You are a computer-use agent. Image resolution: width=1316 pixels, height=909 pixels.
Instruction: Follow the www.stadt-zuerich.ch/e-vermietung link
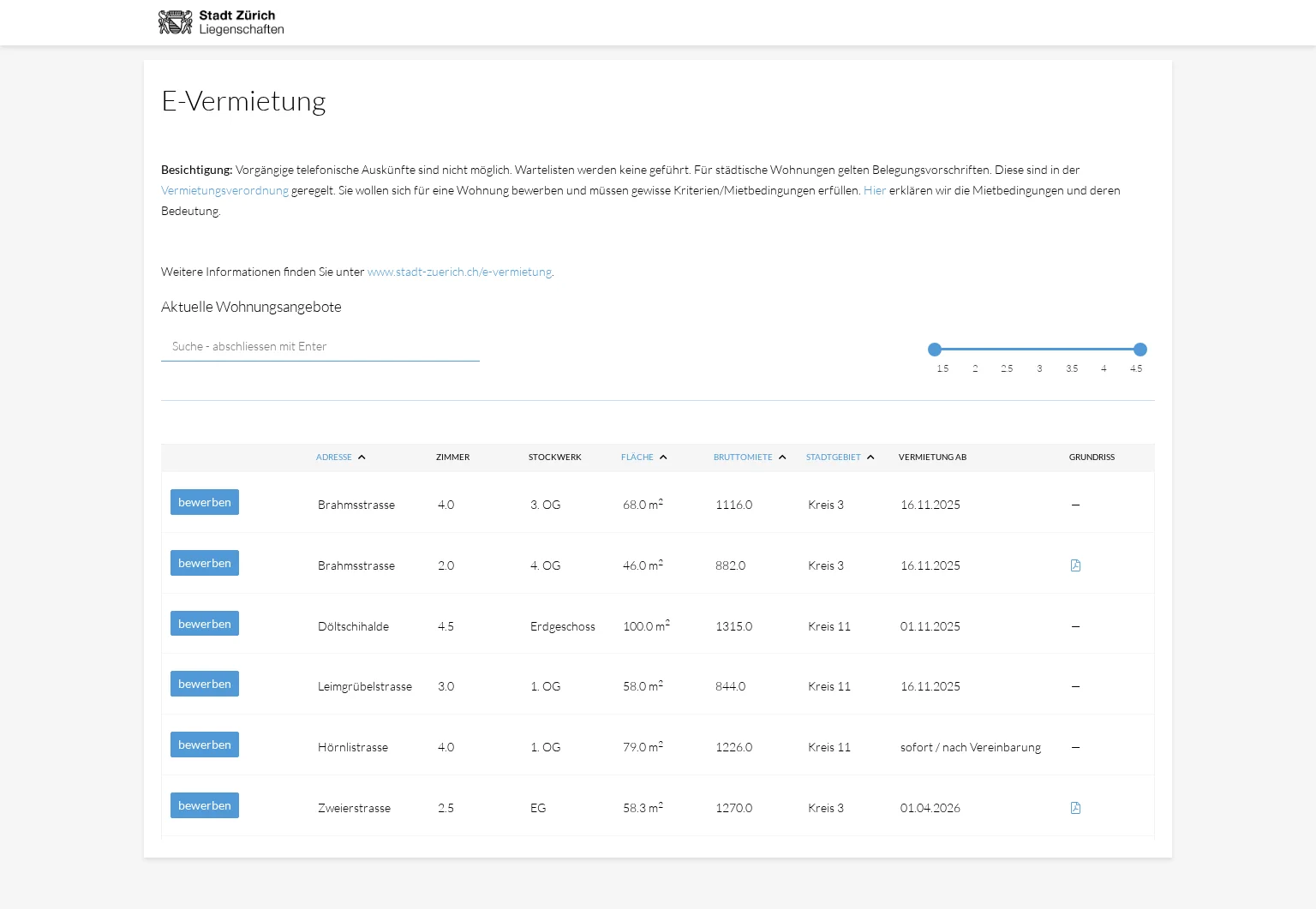[459, 272]
